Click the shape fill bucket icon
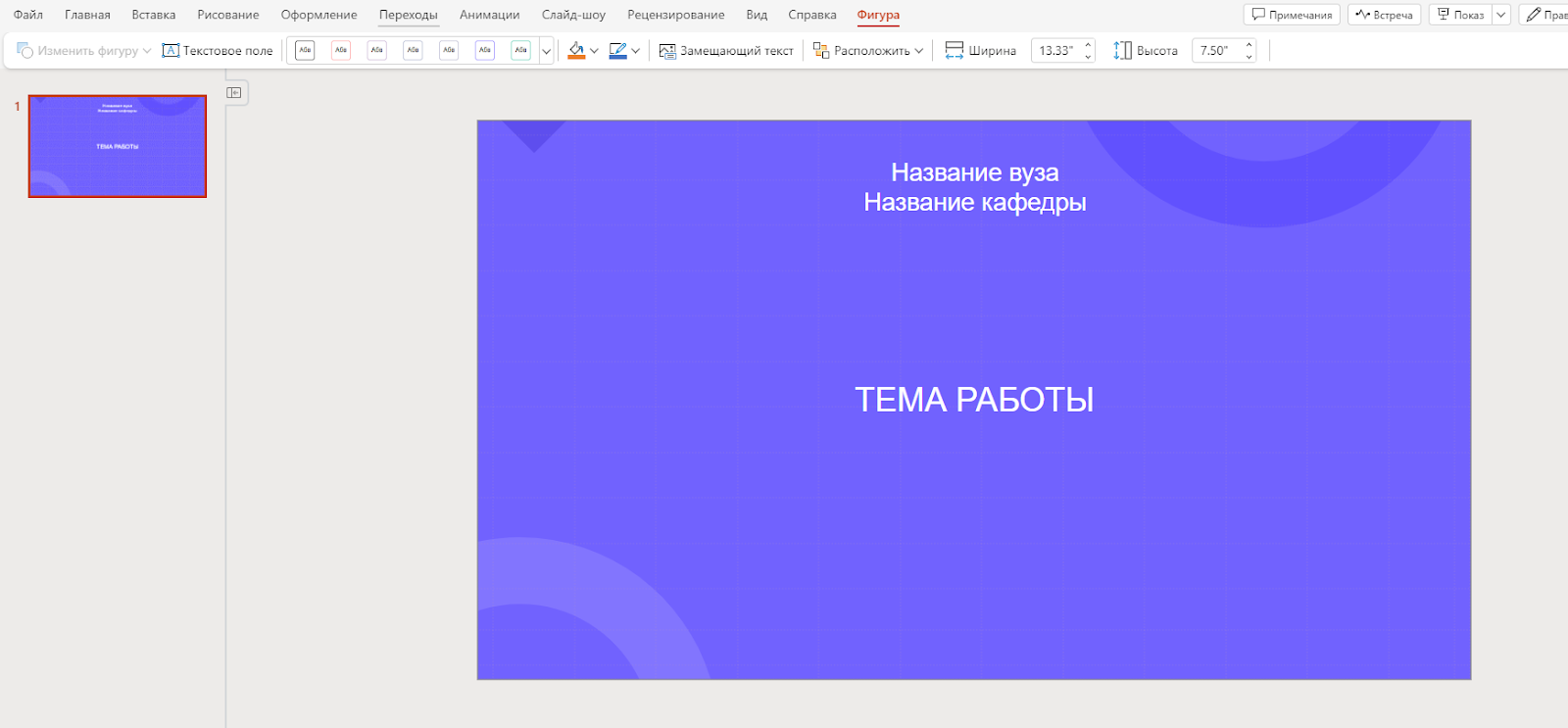Viewport: 1568px width, 728px height. point(576,51)
